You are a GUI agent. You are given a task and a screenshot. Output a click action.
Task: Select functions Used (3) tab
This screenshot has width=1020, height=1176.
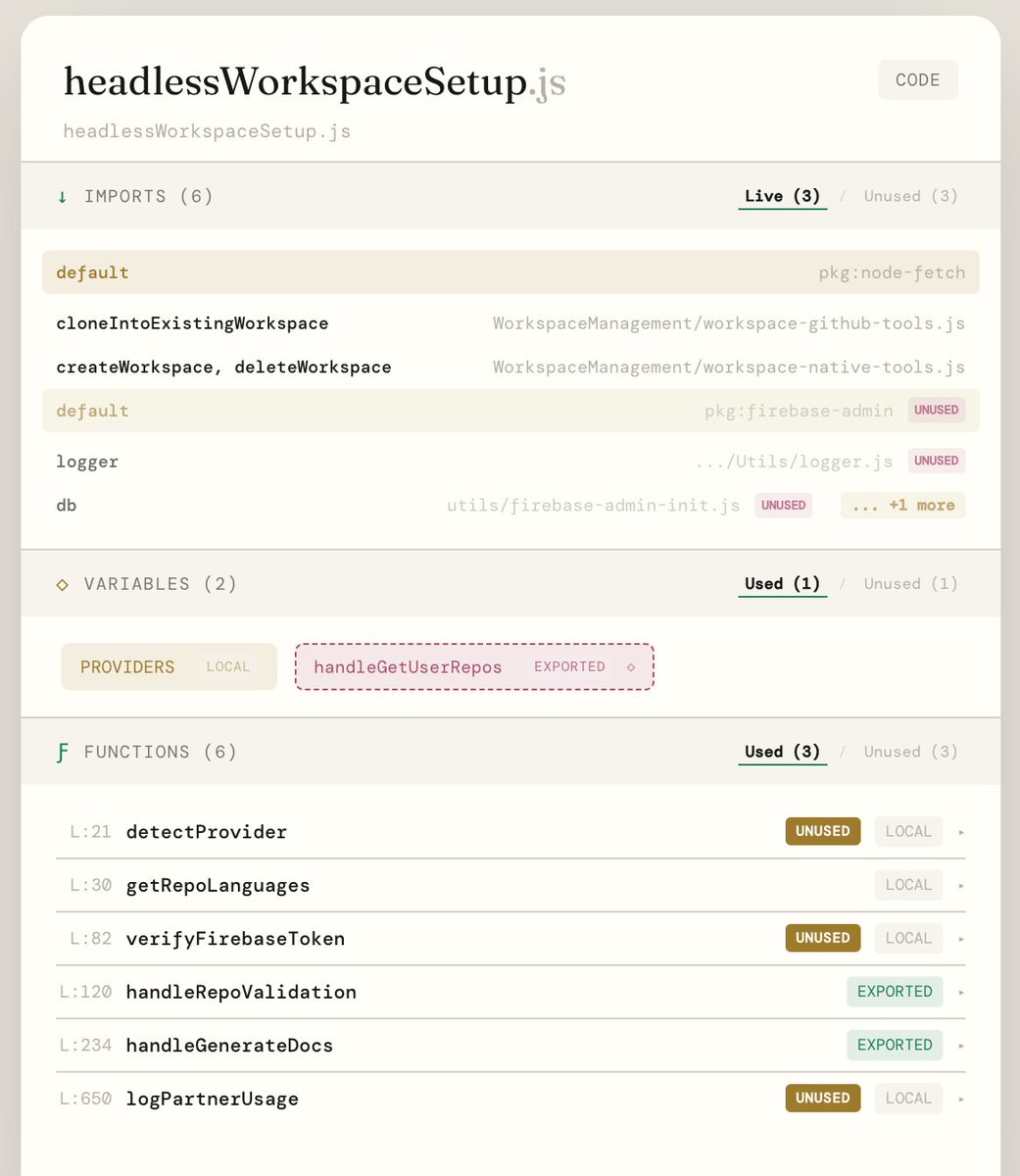[x=782, y=752]
